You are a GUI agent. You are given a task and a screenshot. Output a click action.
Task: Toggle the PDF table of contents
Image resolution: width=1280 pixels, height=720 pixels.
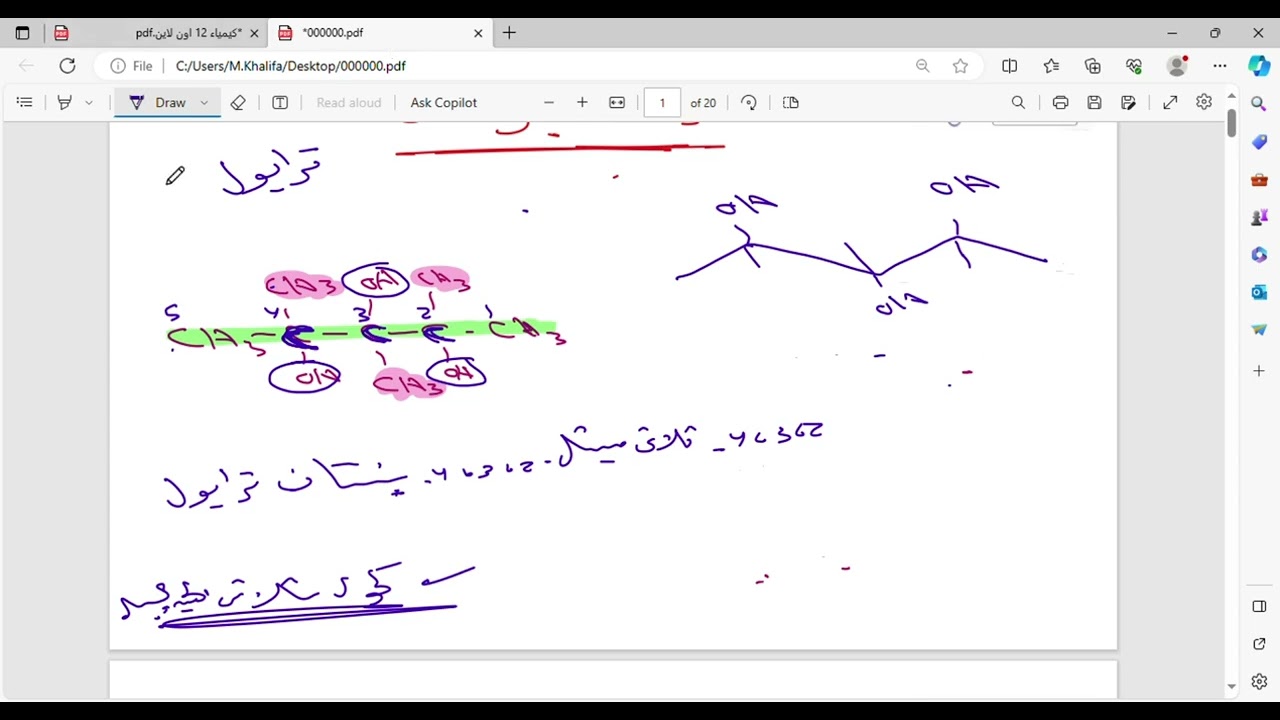tap(25, 102)
